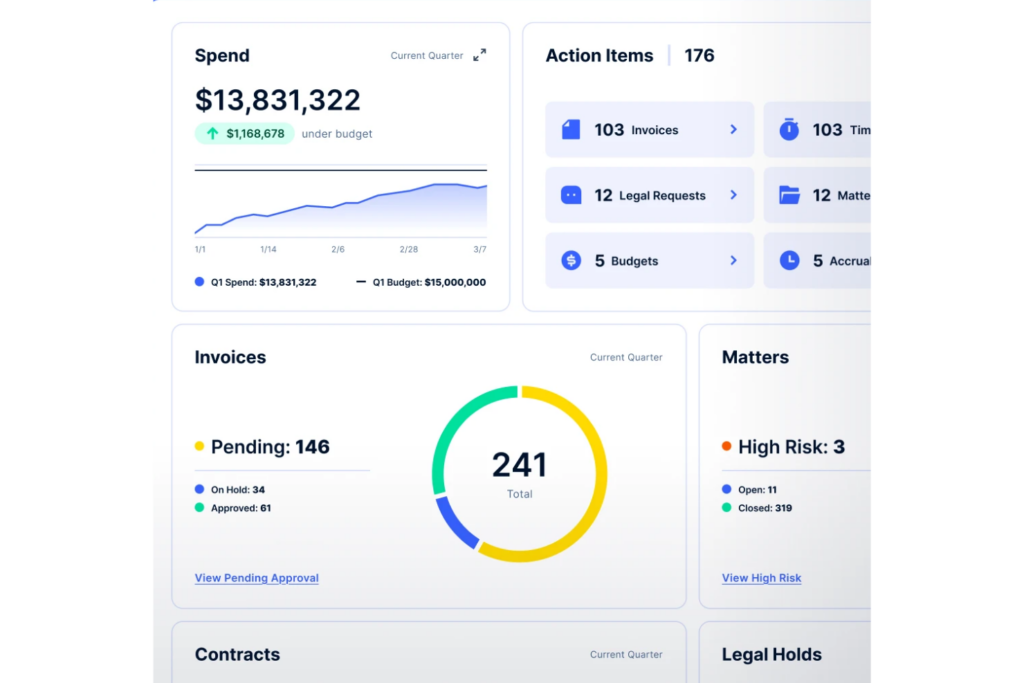Click the green Approved legend dot
The width and height of the screenshot is (1024, 683).
[x=199, y=507]
